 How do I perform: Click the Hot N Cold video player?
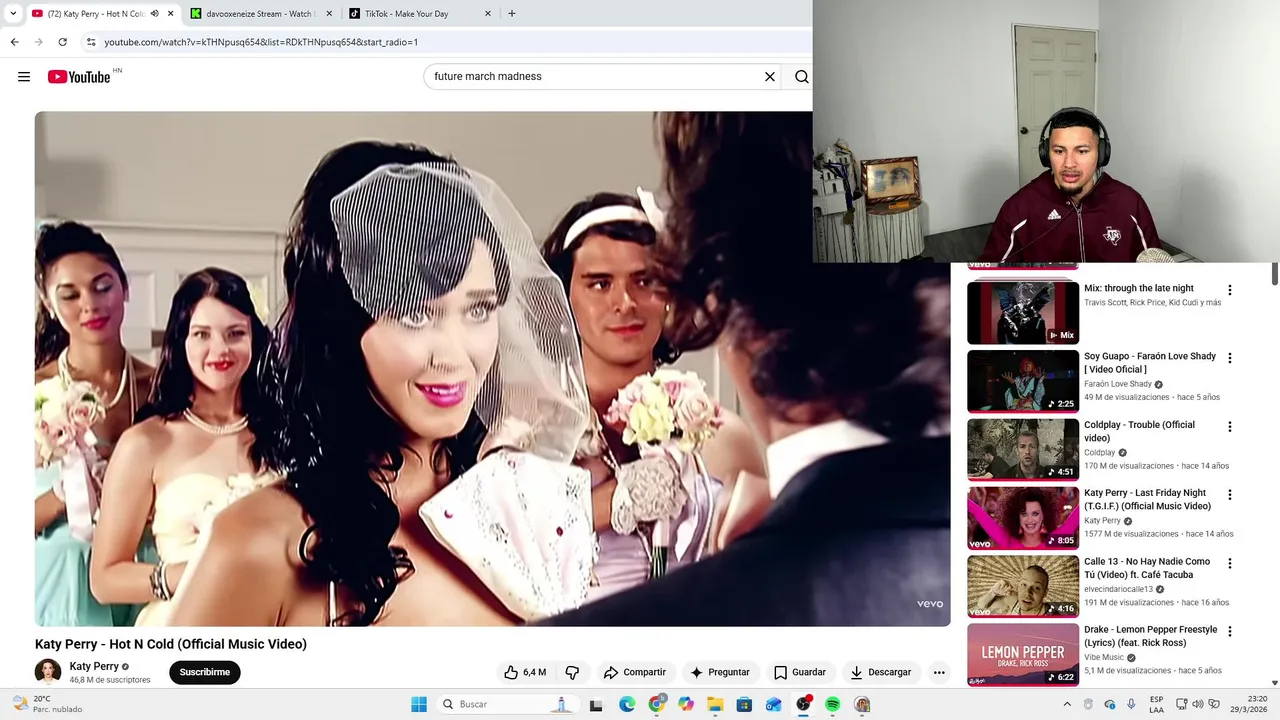[x=492, y=369]
